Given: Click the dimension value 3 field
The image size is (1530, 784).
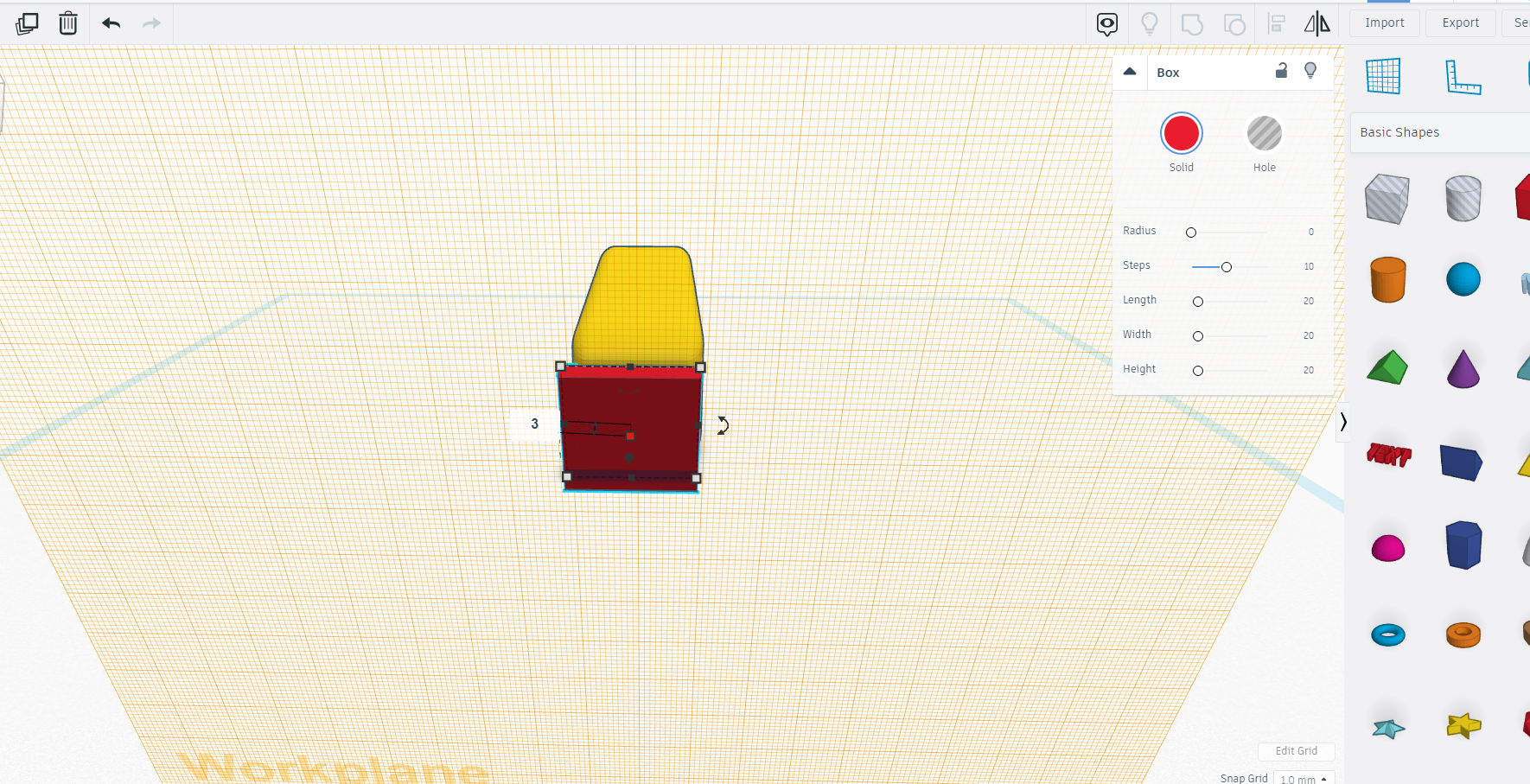Looking at the screenshot, I should click(x=534, y=424).
